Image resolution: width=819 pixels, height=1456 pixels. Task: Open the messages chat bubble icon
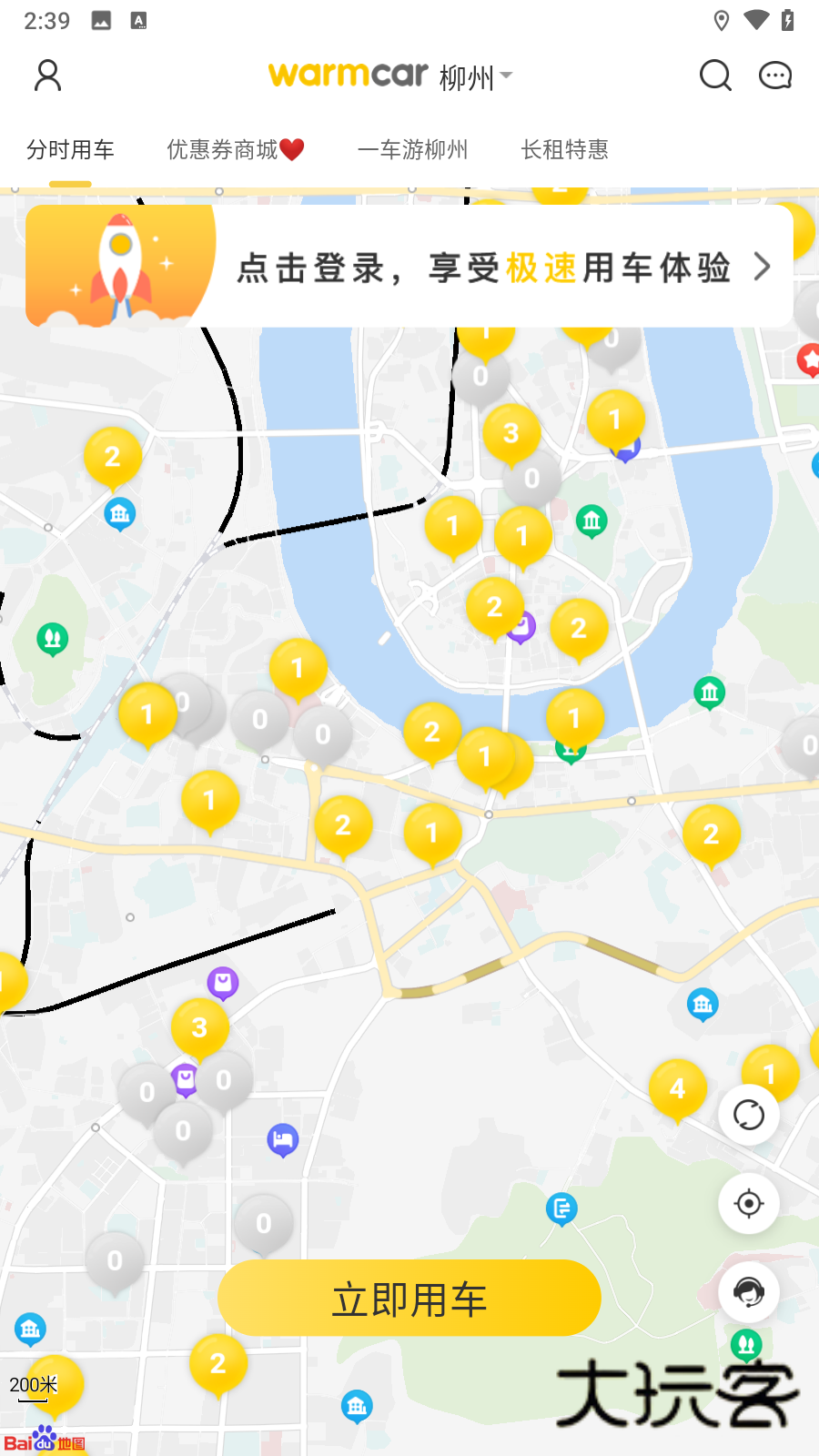point(775,76)
